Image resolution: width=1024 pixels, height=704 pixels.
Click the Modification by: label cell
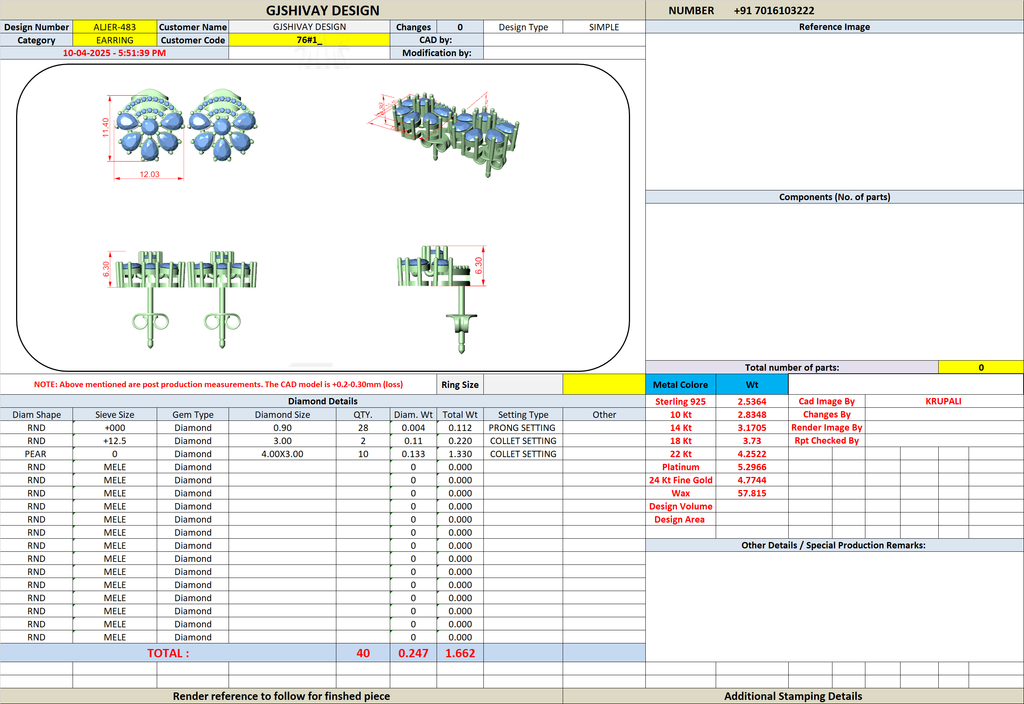coord(437,53)
